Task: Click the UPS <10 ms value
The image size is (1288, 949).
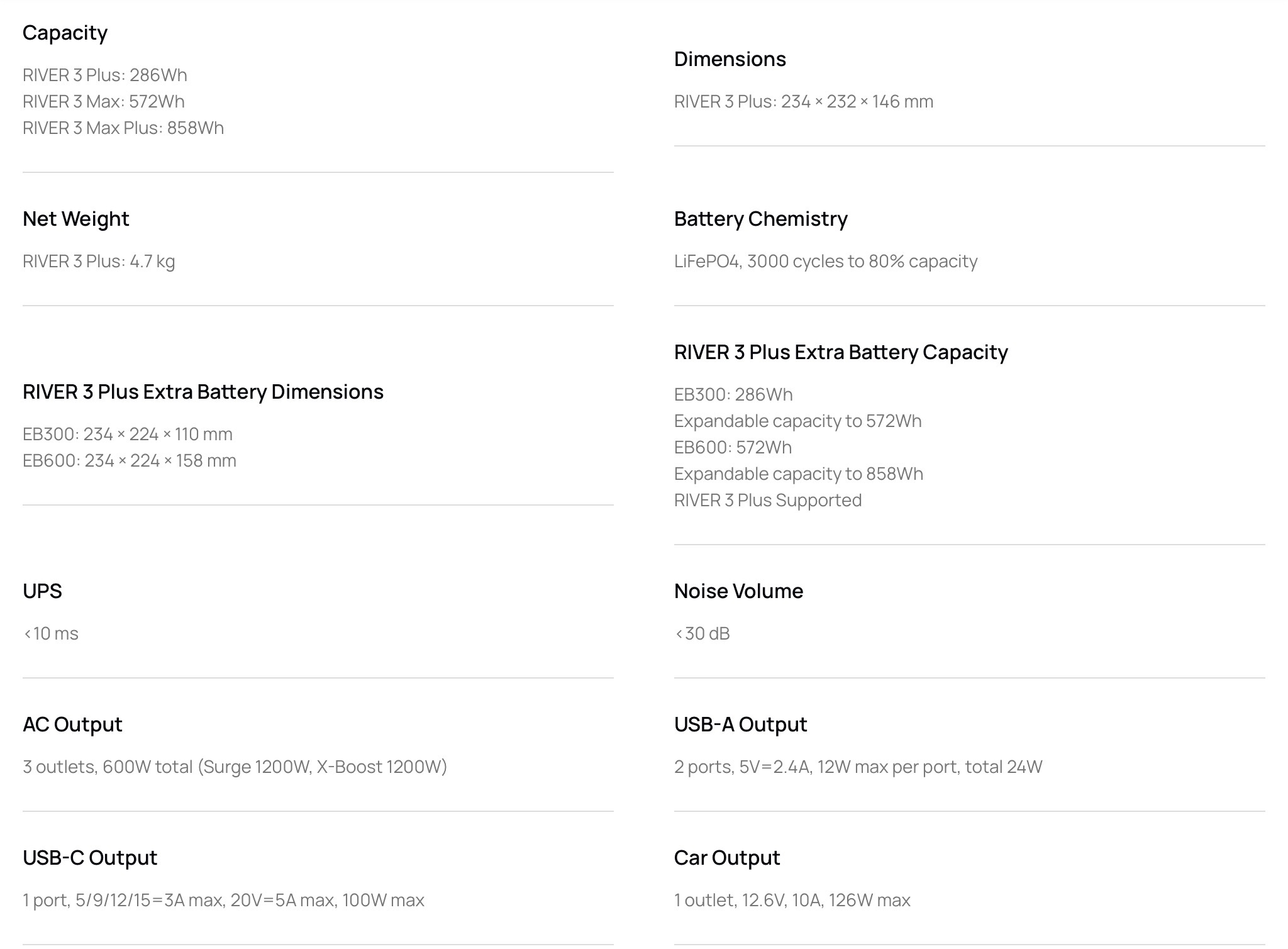Action: pyautogui.click(x=51, y=633)
